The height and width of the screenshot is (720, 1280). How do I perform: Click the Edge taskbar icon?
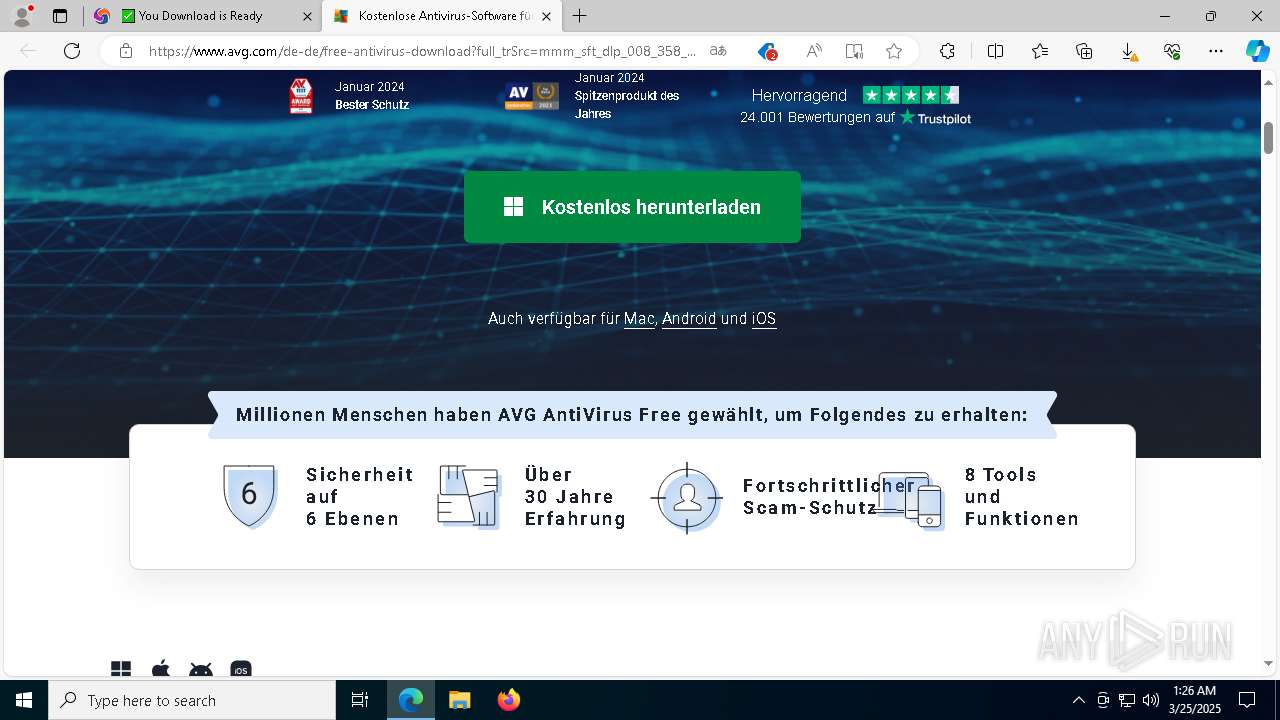[411, 700]
